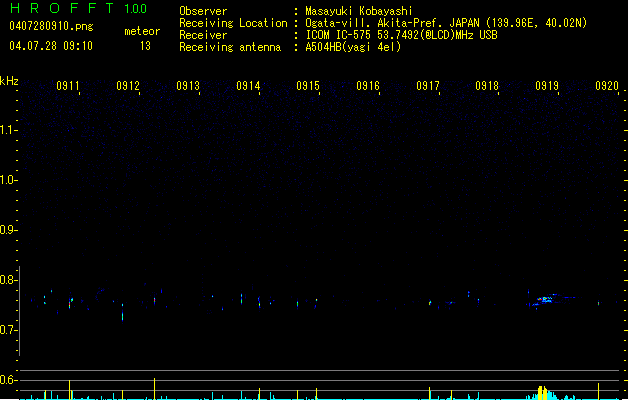Select the filename 0407280910.png

pos(51,26)
